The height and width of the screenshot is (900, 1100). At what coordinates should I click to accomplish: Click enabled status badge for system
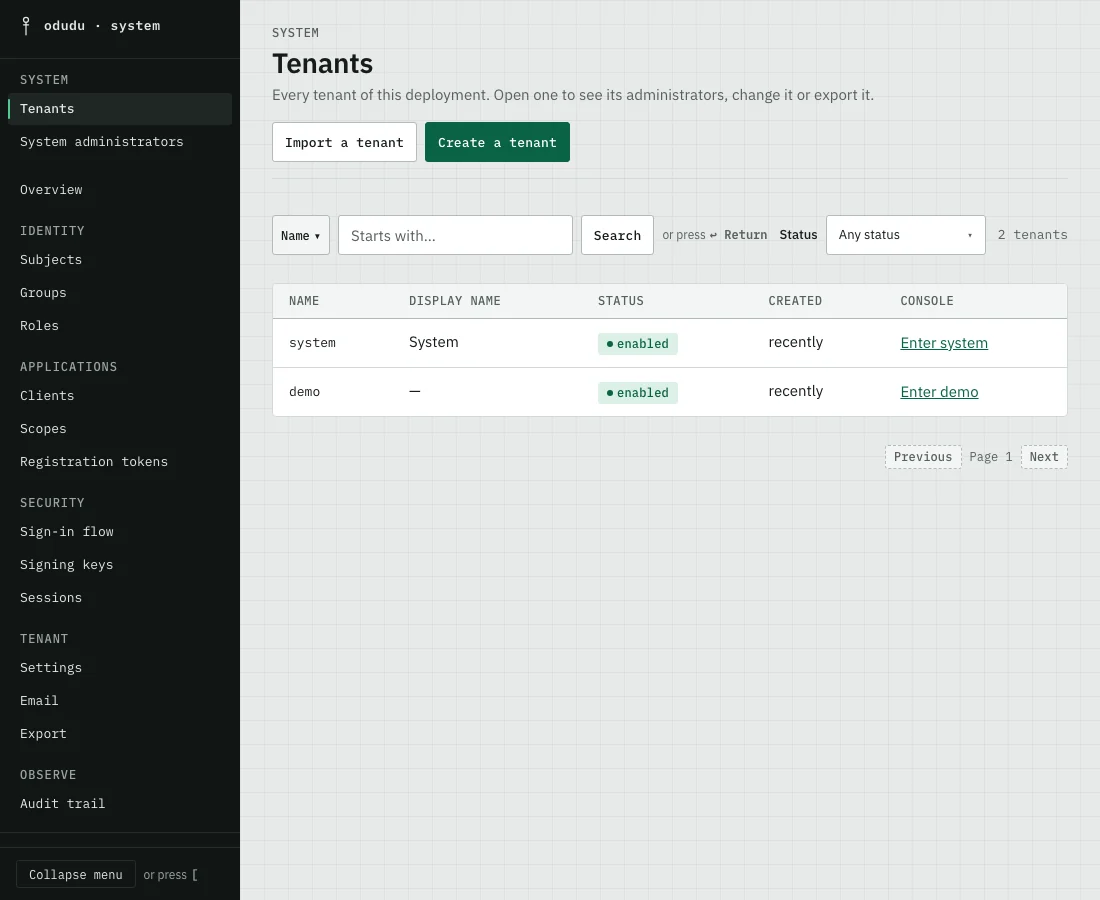(638, 344)
